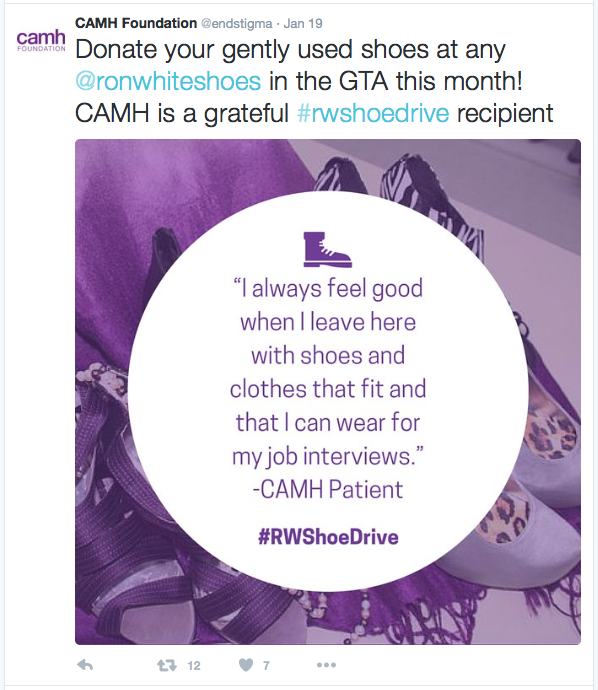
Task: Retweet this post using the retweet icon
Action: [167, 665]
